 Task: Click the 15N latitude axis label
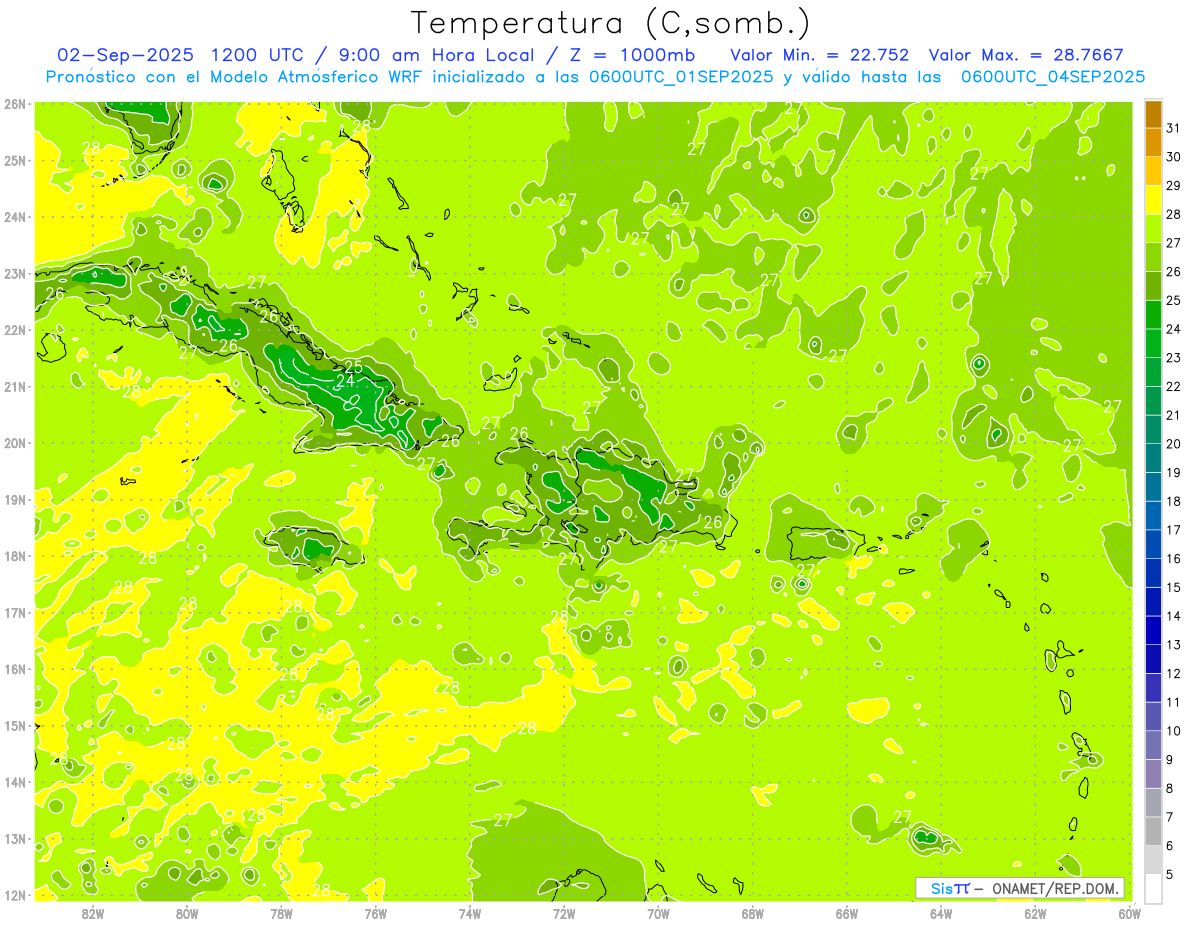pos(14,726)
